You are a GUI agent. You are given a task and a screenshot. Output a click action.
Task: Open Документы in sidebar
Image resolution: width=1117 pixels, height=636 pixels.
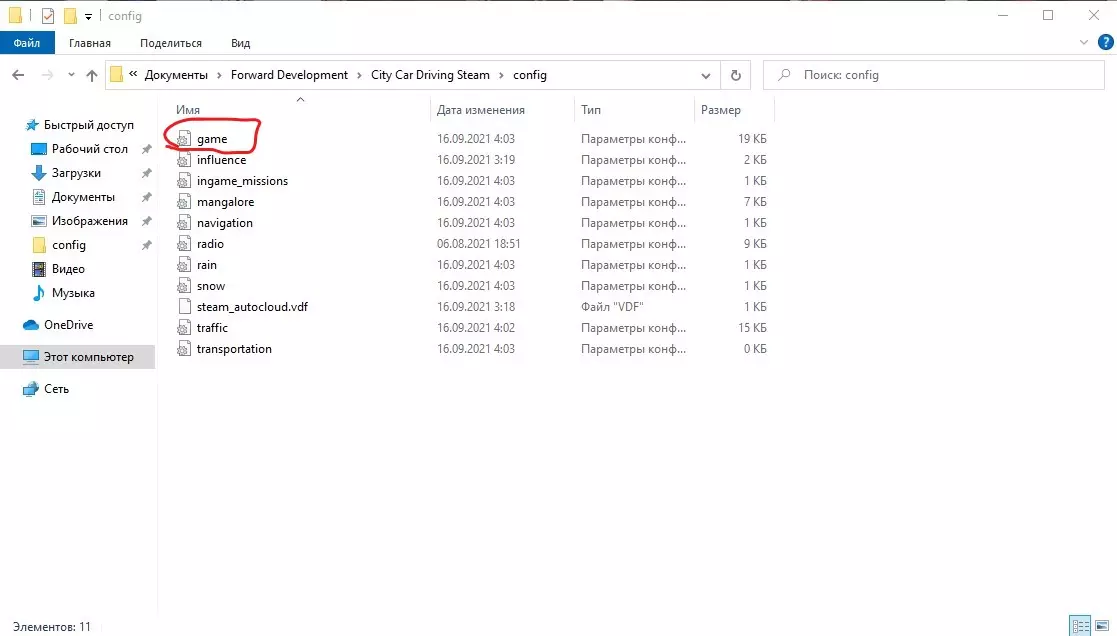point(83,197)
